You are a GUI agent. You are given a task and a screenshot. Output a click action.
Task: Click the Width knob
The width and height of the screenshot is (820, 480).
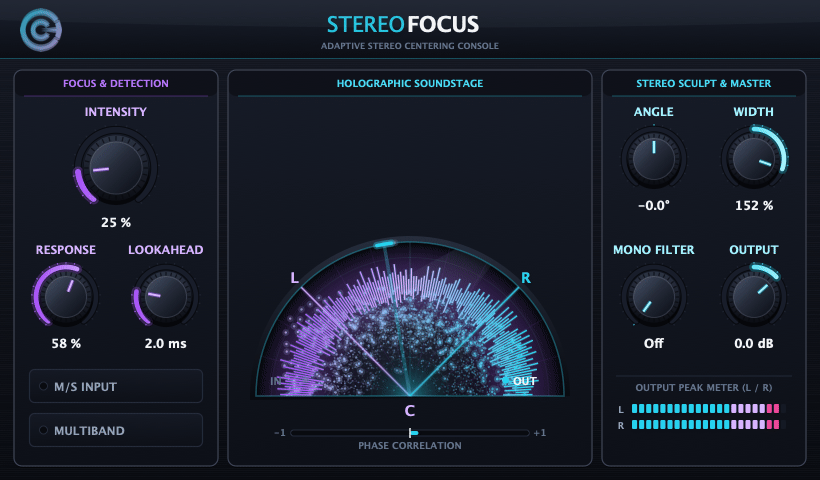pyautogui.click(x=754, y=158)
